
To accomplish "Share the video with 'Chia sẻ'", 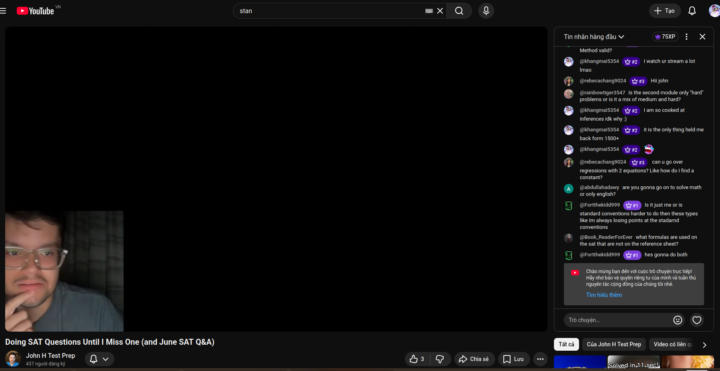I will (474, 359).
